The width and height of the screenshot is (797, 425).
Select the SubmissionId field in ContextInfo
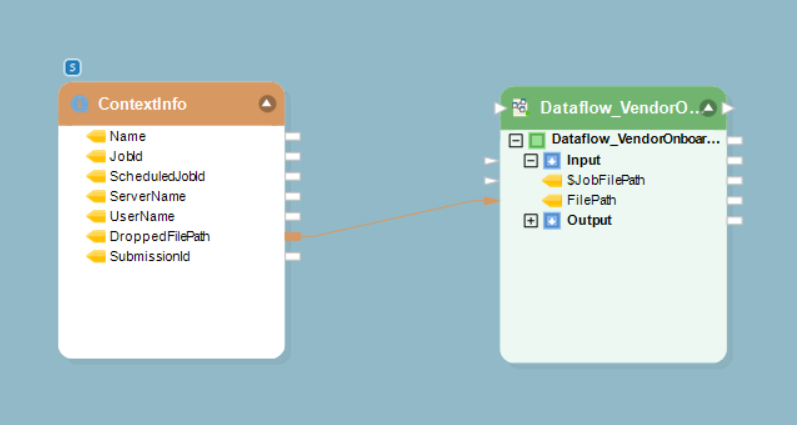(x=149, y=256)
